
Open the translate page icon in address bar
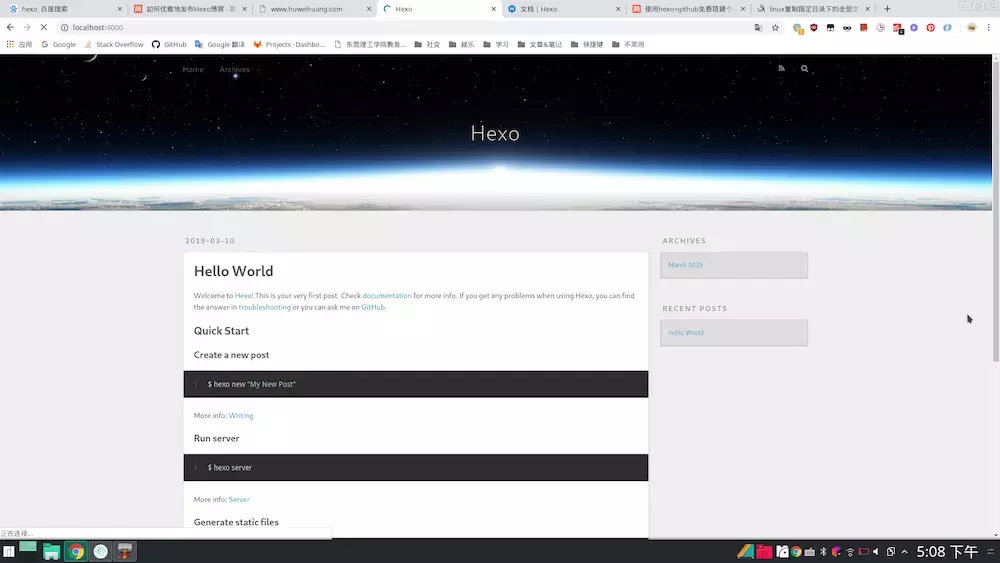point(758,27)
